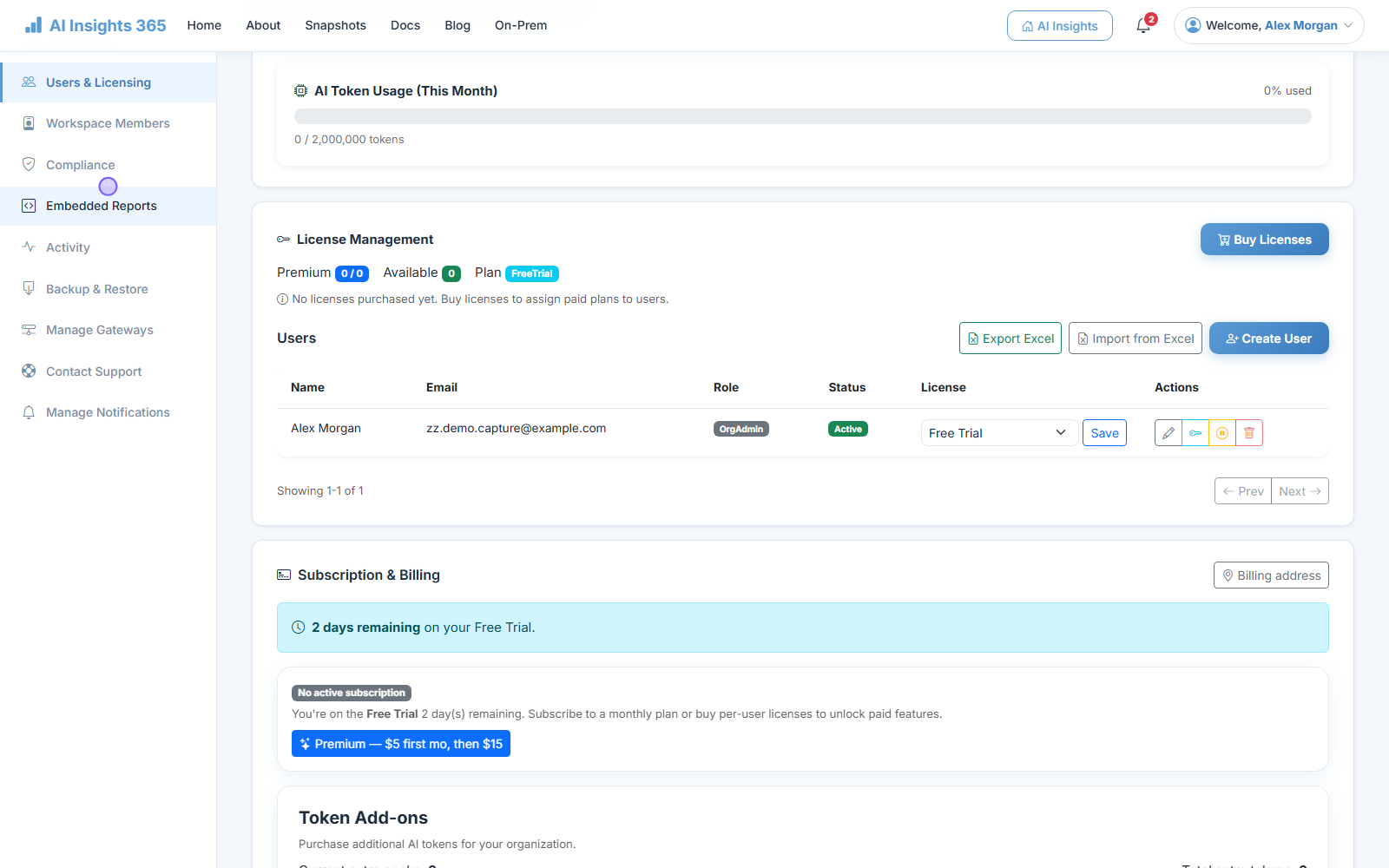Click the Prev pagination button
The height and width of the screenshot is (868, 1389).
pyautogui.click(x=1243, y=491)
